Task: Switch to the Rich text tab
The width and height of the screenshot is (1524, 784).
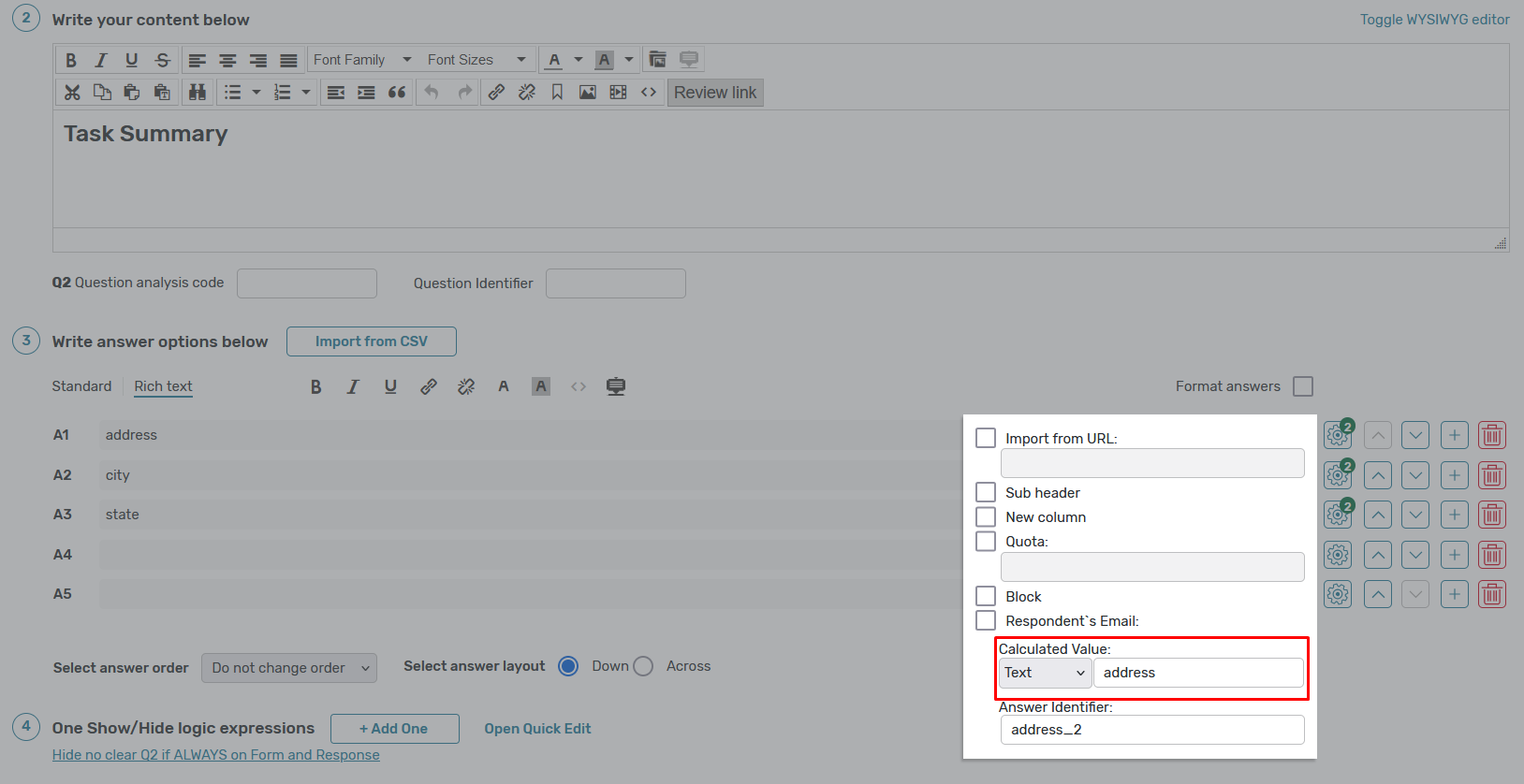Action: pos(163,386)
